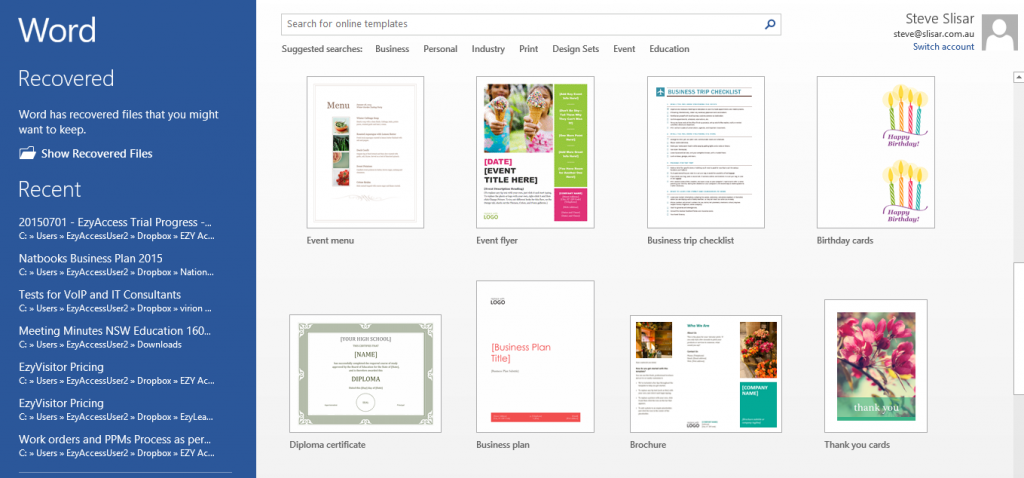The image size is (1024, 478).
Task: Open recent file Meeting Minutes NSW Education
Action: pos(115,337)
